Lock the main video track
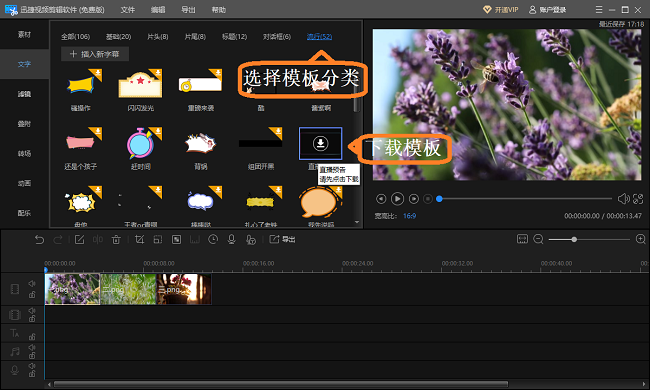 click(x=32, y=295)
